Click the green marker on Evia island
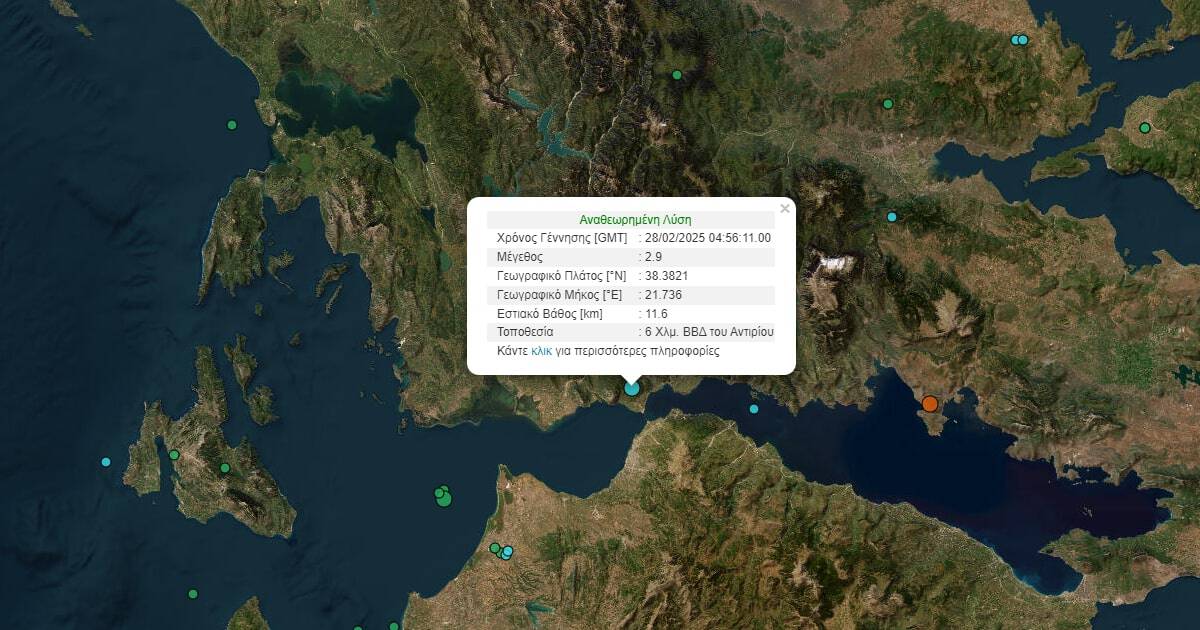Screen dimensions: 1200x630 point(1145,128)
